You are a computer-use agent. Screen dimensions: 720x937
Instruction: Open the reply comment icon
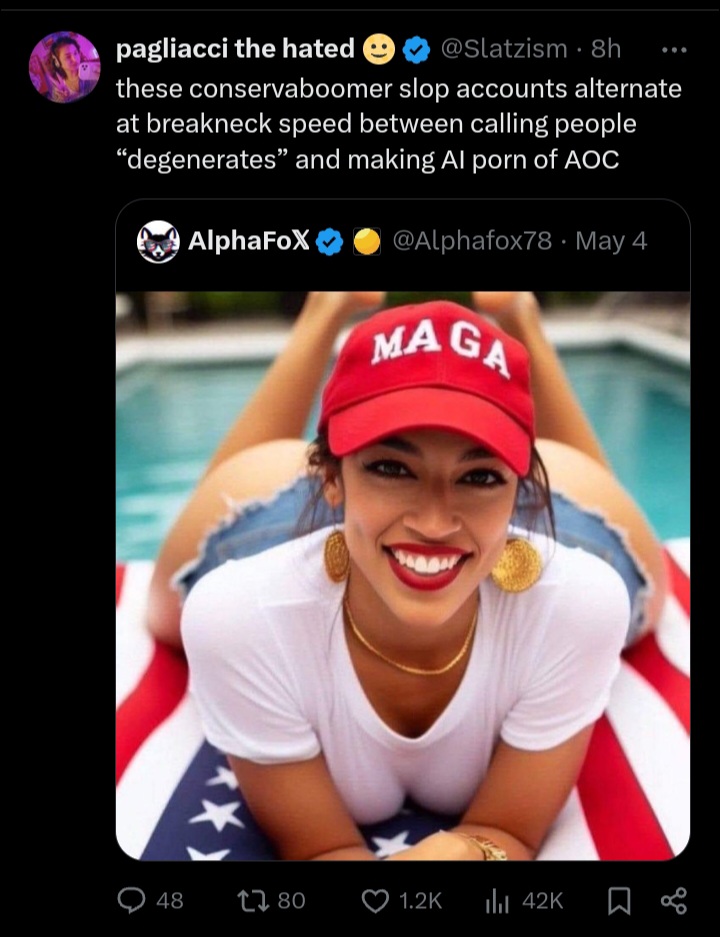[x=131, y=900]
